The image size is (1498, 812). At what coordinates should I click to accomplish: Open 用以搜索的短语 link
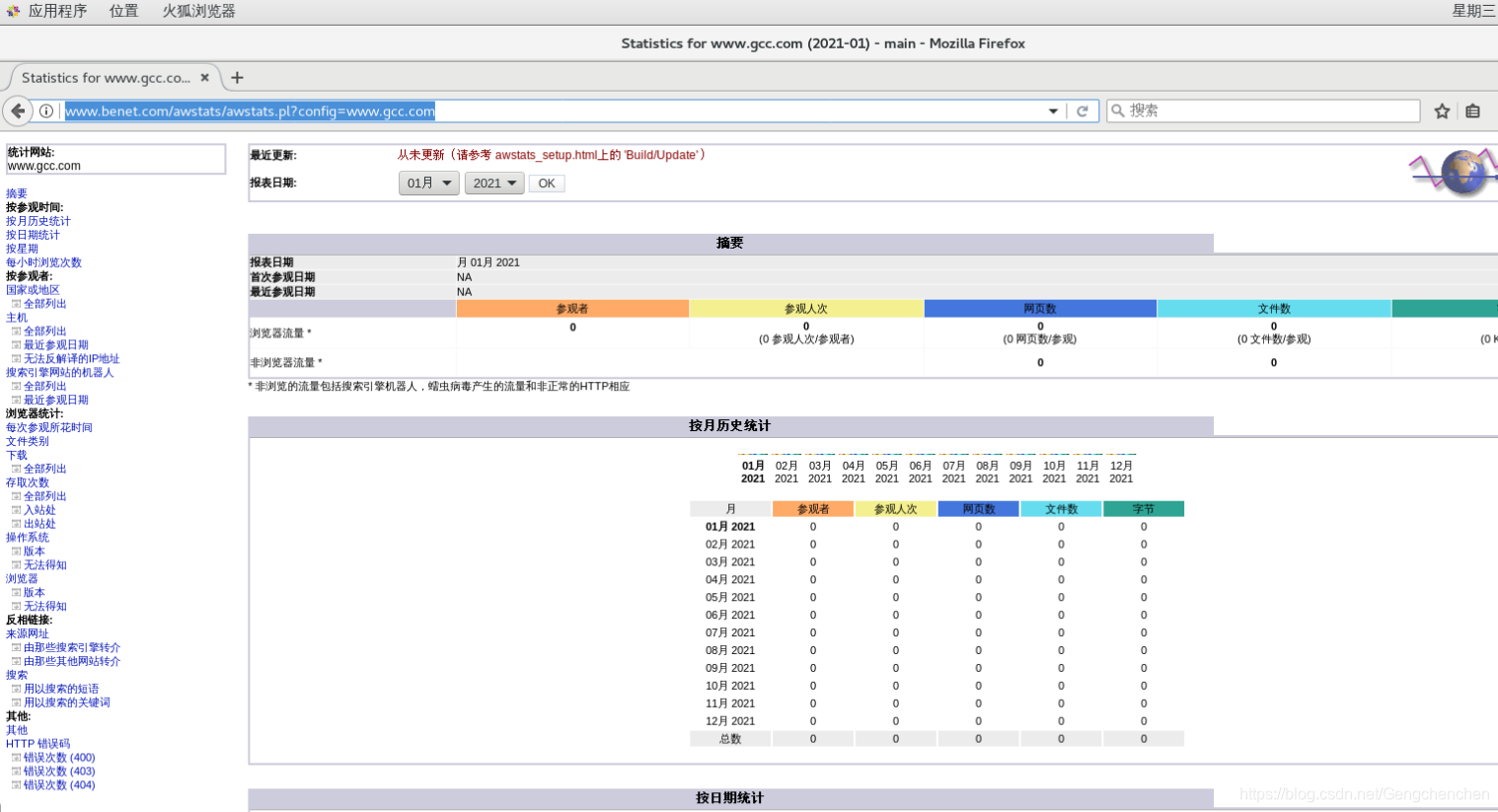pyautogui.click(x=61, y=689)
